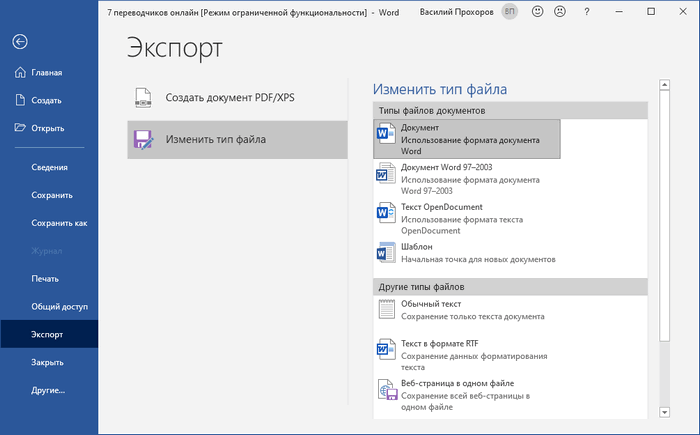Choose the Текст OpenDocument format icon

(386, 213)
